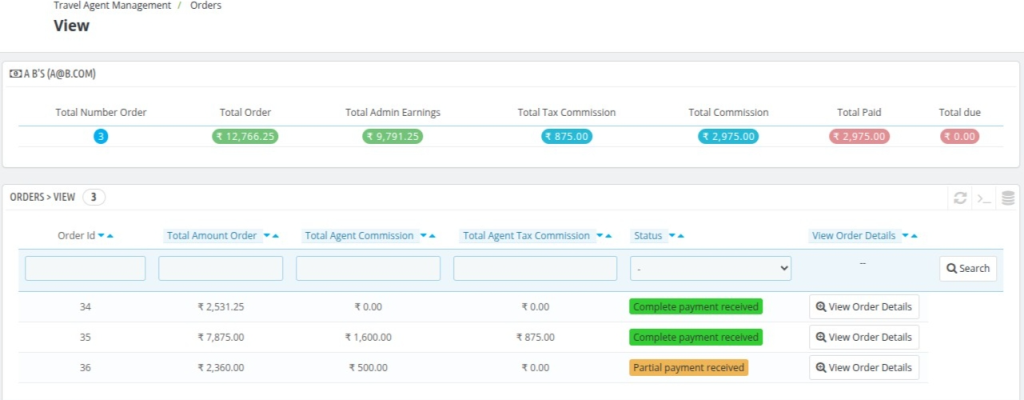The width and height of the screenshot is (1024, 400).
Task: Click the orders count badge beside ORDERS > VIEW
Action: (94, 197)
